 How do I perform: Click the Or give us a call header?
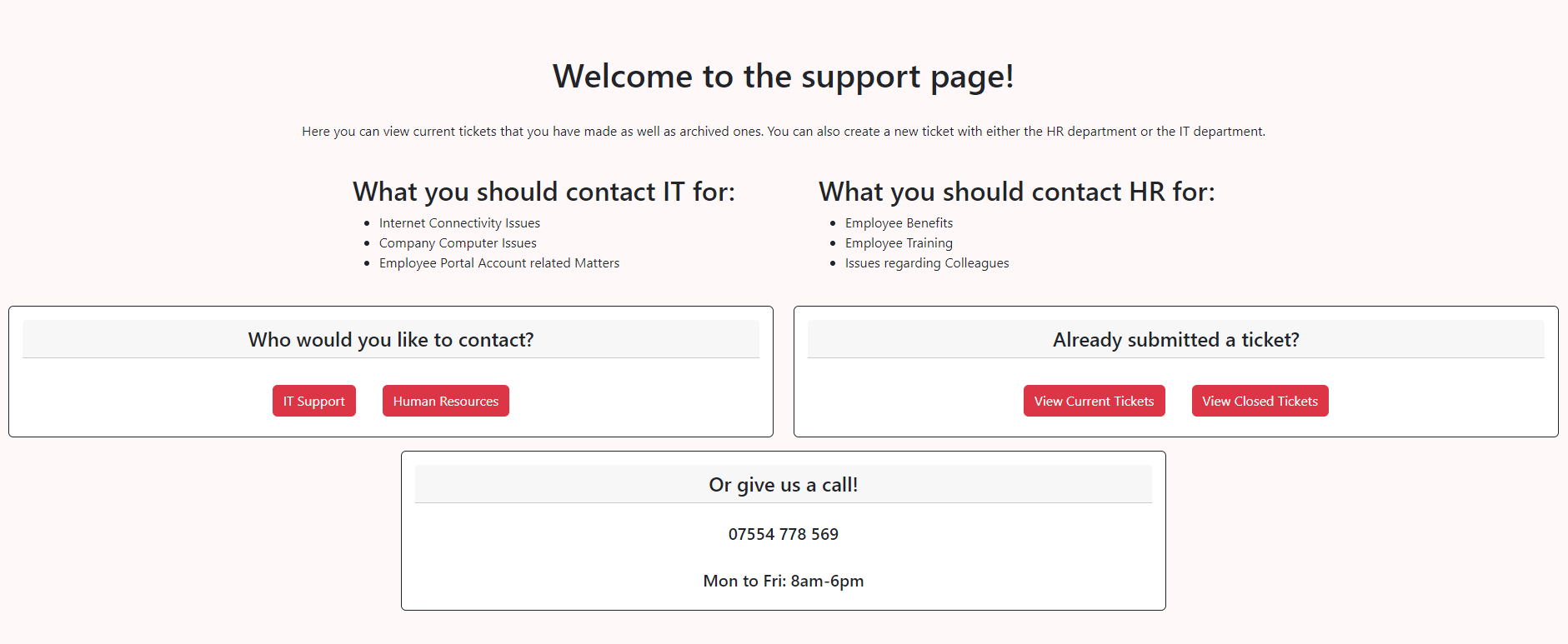tap(783, 484)
